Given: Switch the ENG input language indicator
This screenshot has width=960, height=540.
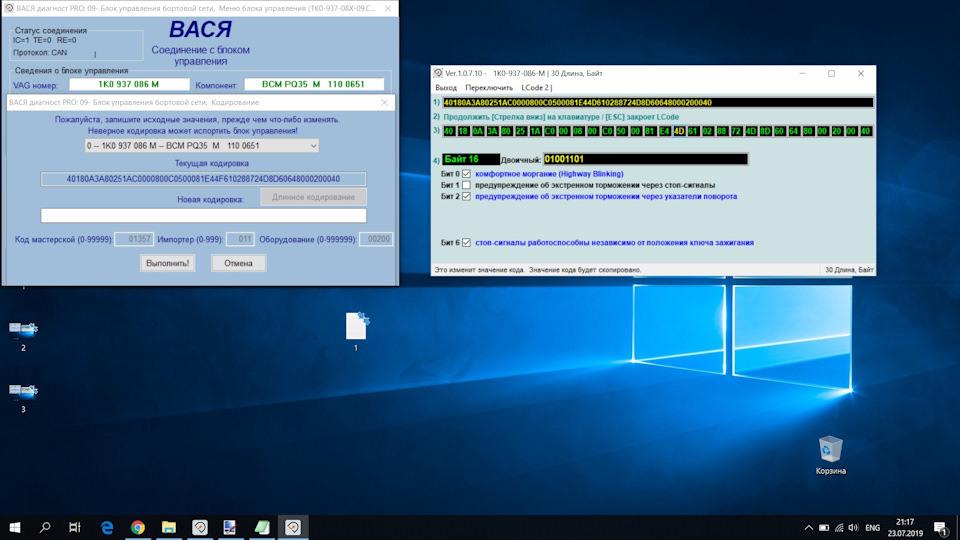Looking at the screenshot, I should (x=872, y=528).
